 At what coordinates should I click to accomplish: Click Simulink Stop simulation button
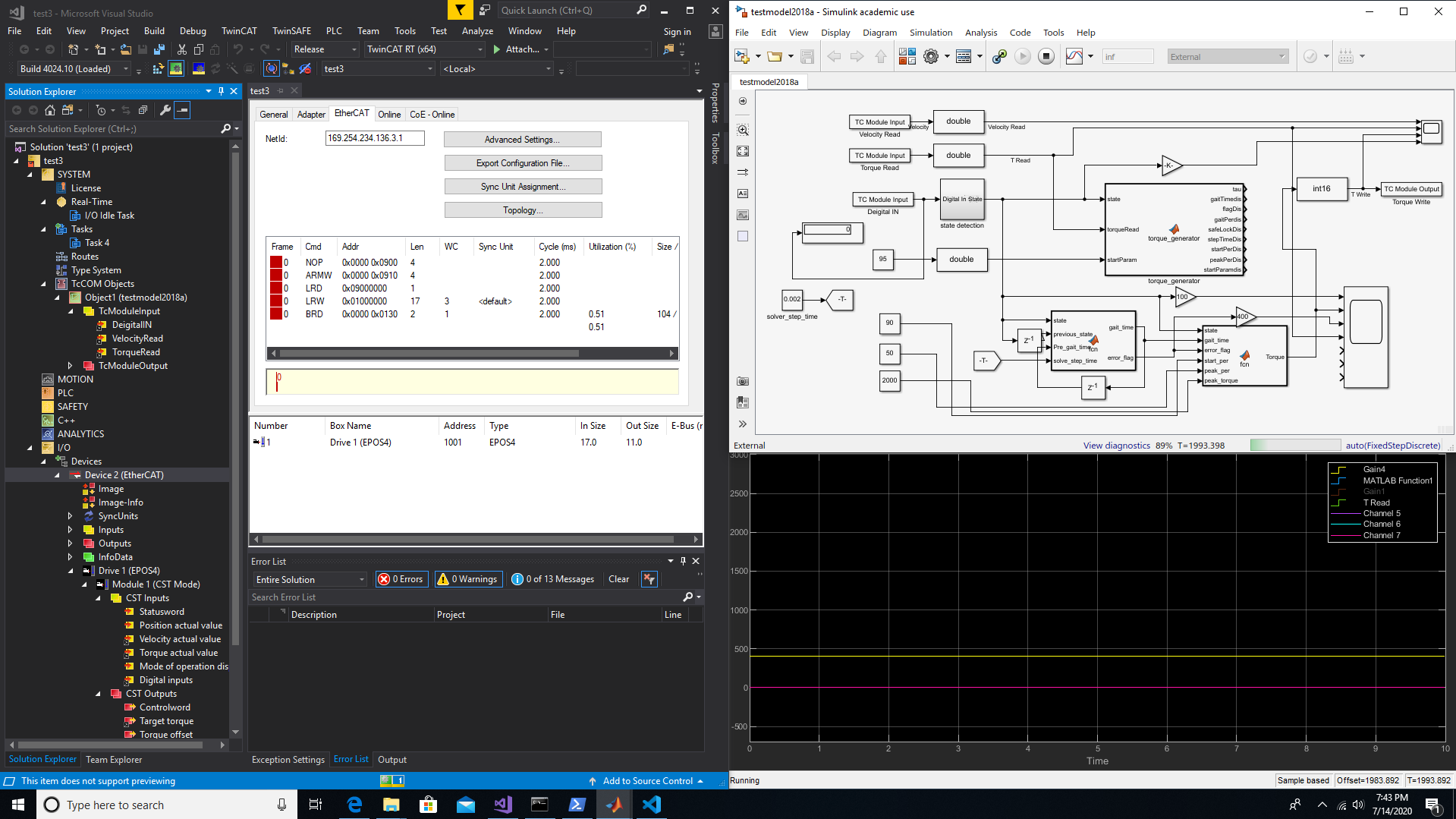point(1046,56)
